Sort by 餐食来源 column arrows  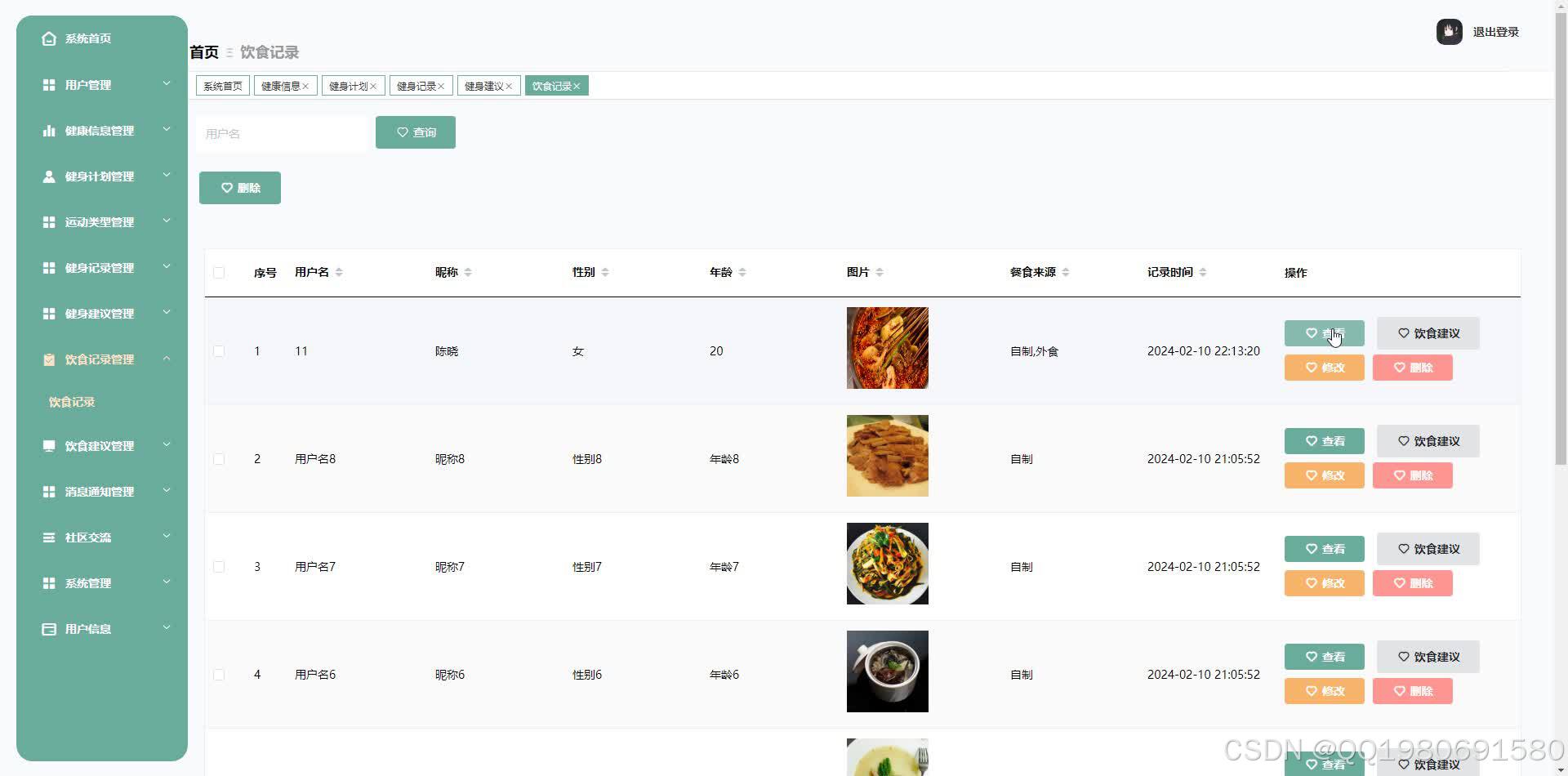coord(1066,272)
